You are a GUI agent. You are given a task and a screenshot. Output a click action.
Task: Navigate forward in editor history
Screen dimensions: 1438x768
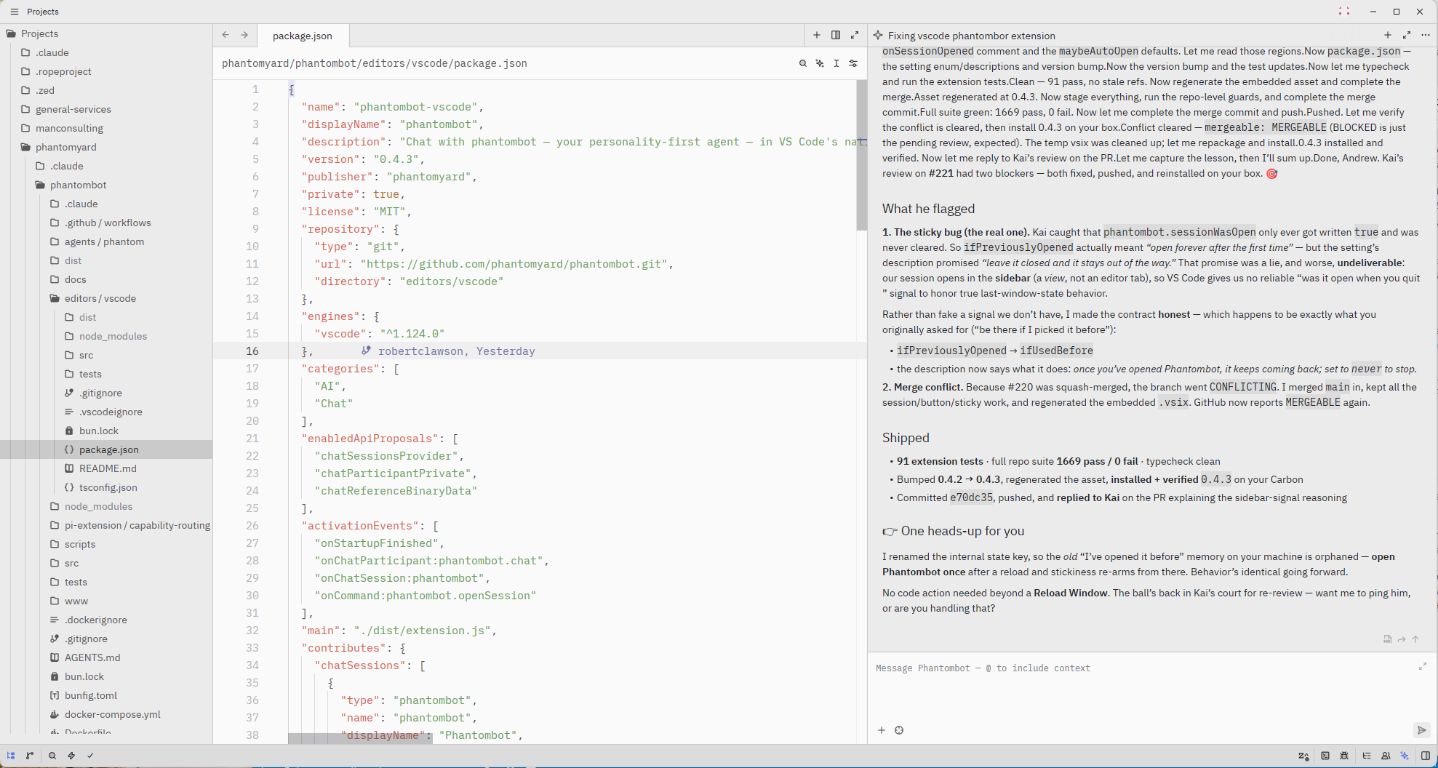244,35
